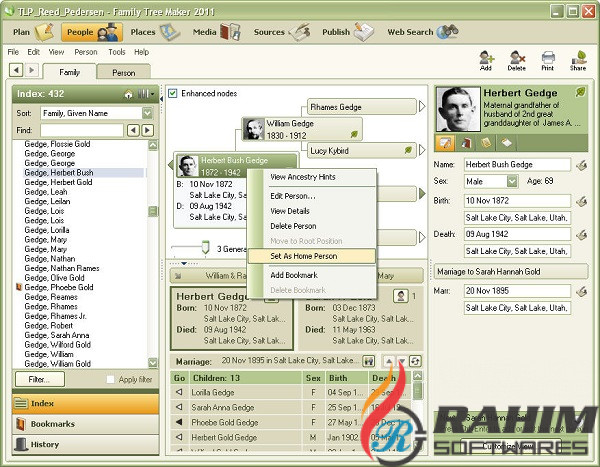Click the green leaf hint on William Gedge
This screenshot has width=600, height=467.
pyautogui.click(x=354, y=134)
